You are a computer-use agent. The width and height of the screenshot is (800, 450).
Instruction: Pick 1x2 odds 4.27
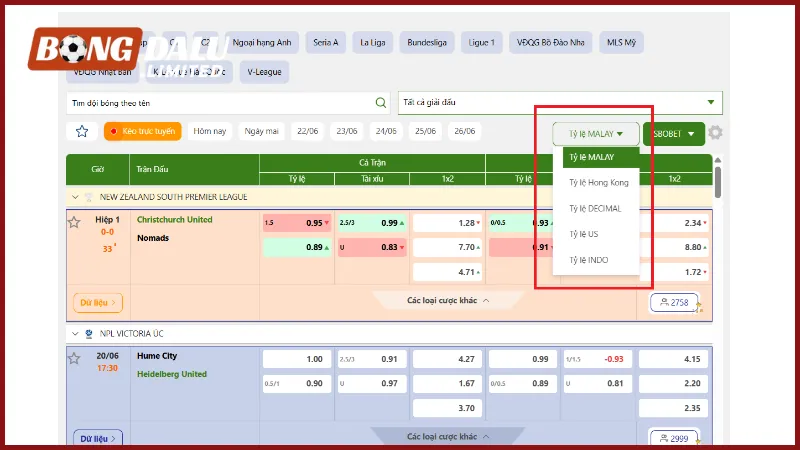447,359
